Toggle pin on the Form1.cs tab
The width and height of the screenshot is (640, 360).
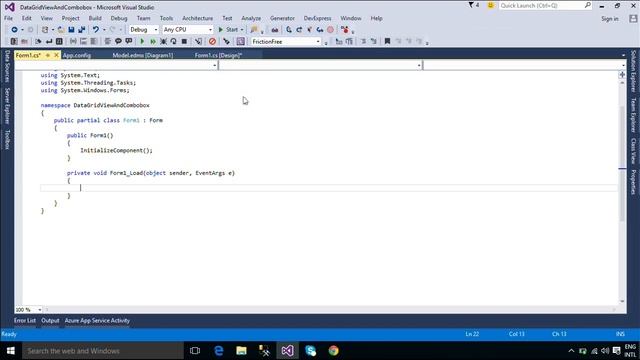pos(48,55)
